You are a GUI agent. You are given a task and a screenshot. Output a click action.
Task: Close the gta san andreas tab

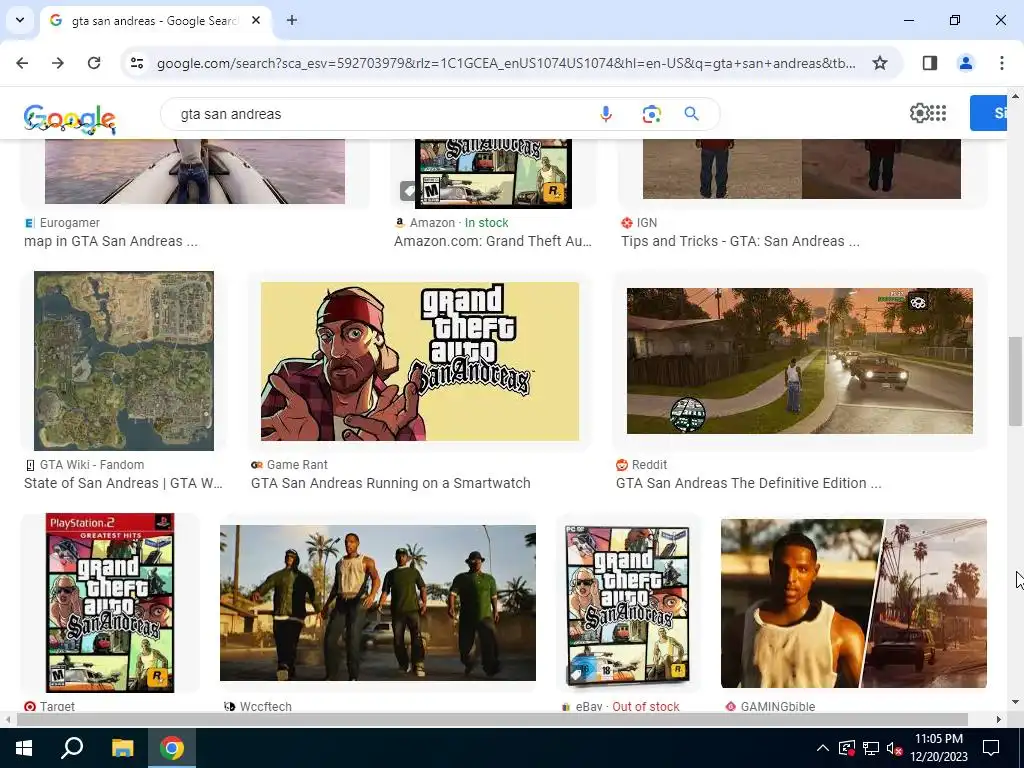256,20
